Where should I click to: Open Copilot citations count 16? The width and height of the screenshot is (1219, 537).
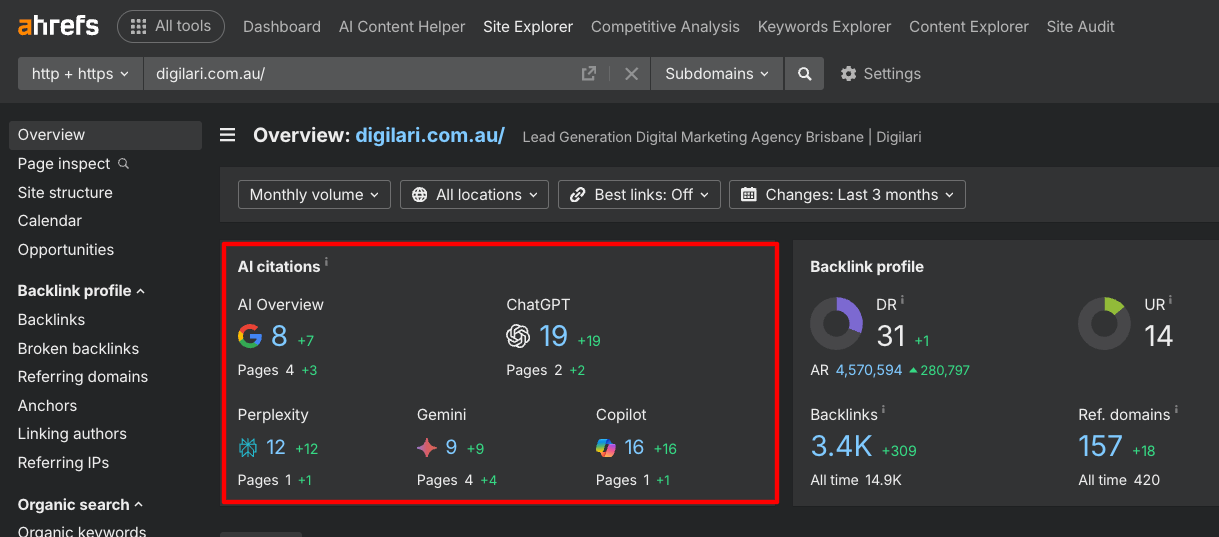point(634,447)
